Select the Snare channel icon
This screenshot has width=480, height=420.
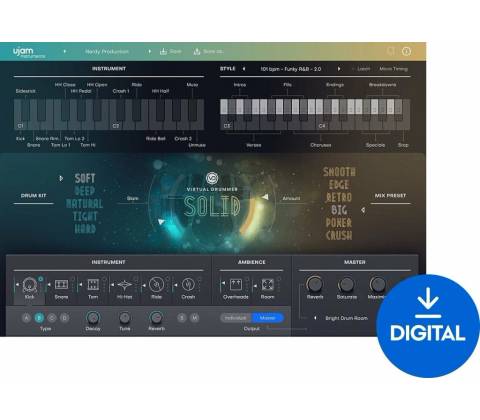[x=61, y=284]
